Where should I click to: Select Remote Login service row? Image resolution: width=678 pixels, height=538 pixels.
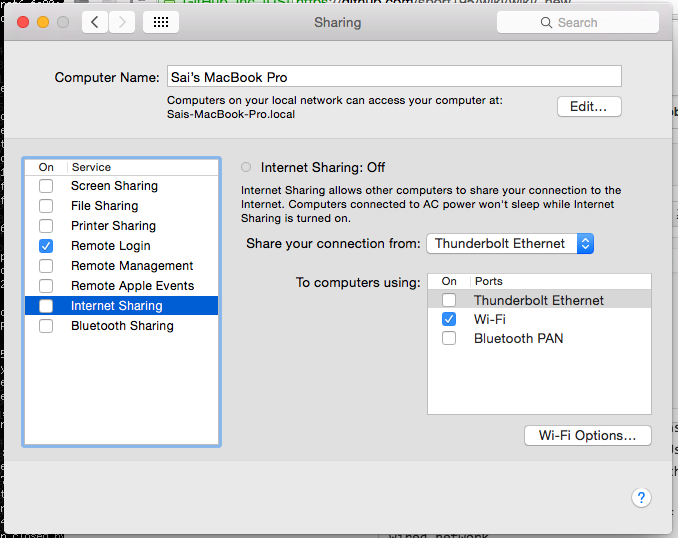point(122,246)
